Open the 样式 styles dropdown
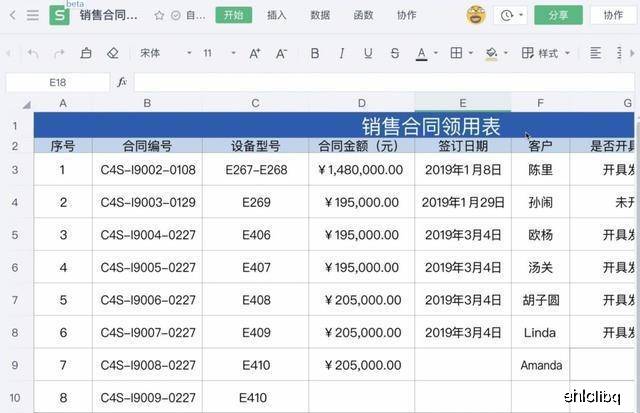 (546, 53)
